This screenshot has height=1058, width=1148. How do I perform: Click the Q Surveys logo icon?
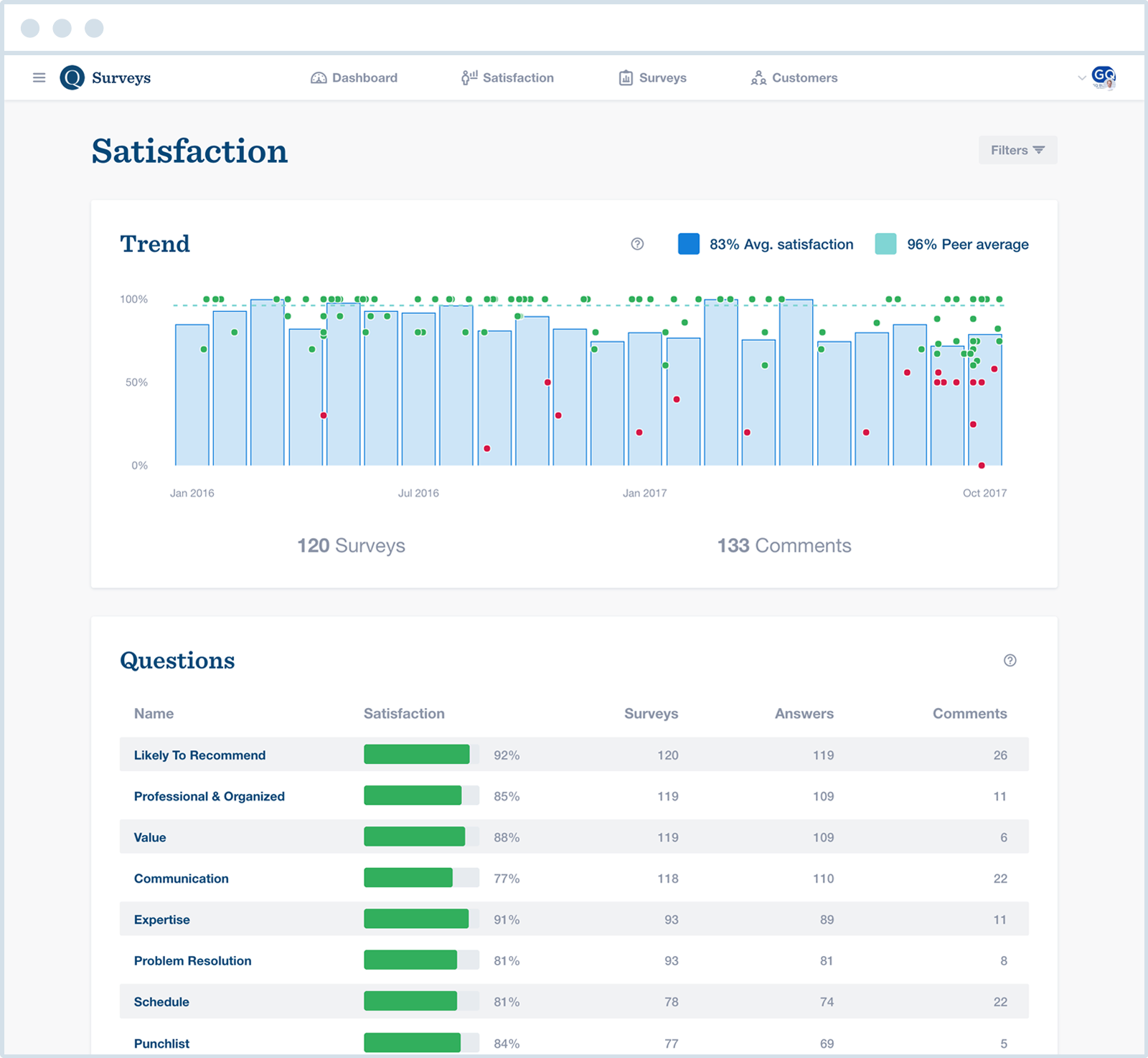(x=72, y=77)
